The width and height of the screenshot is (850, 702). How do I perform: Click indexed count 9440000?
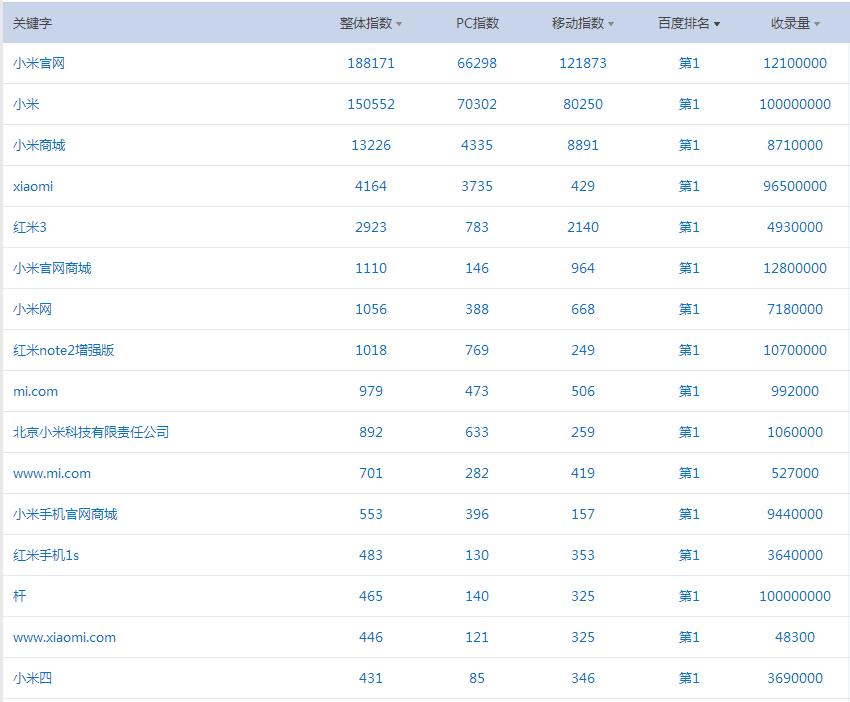coord(795,514)
